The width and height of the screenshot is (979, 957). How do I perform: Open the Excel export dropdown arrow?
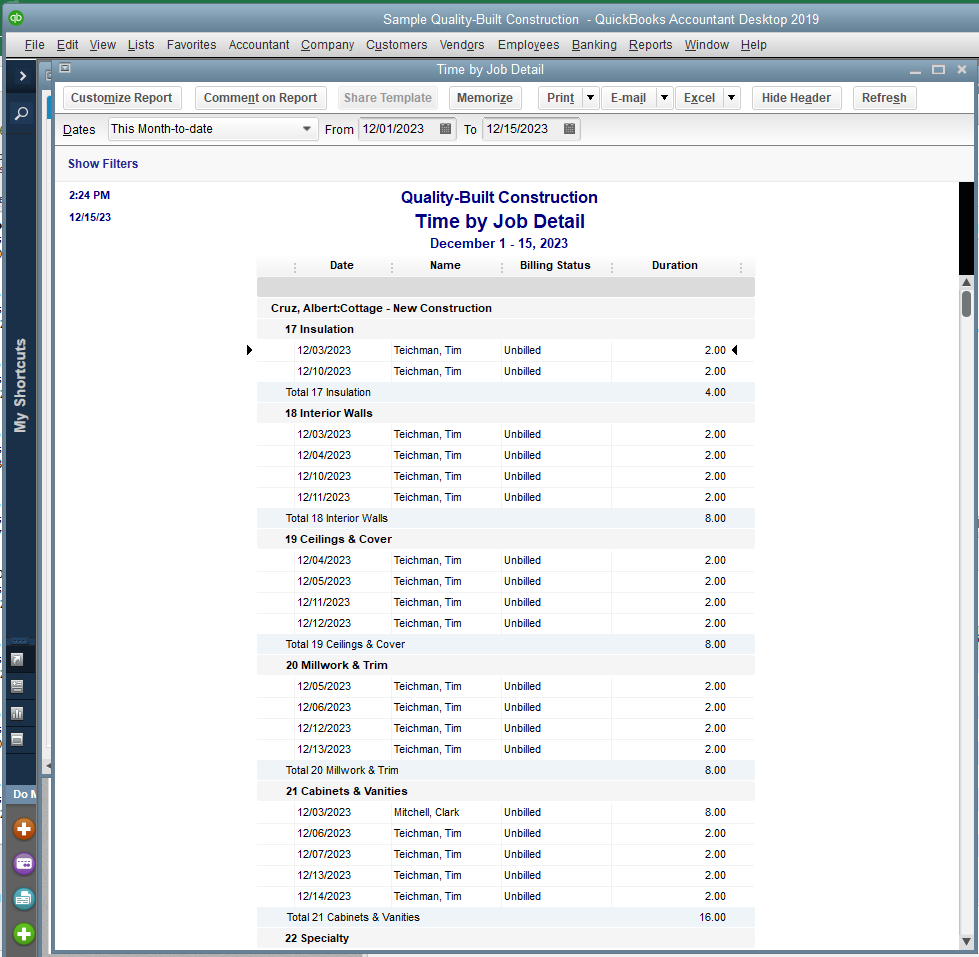pyautogui.click(x=729, y=97)
